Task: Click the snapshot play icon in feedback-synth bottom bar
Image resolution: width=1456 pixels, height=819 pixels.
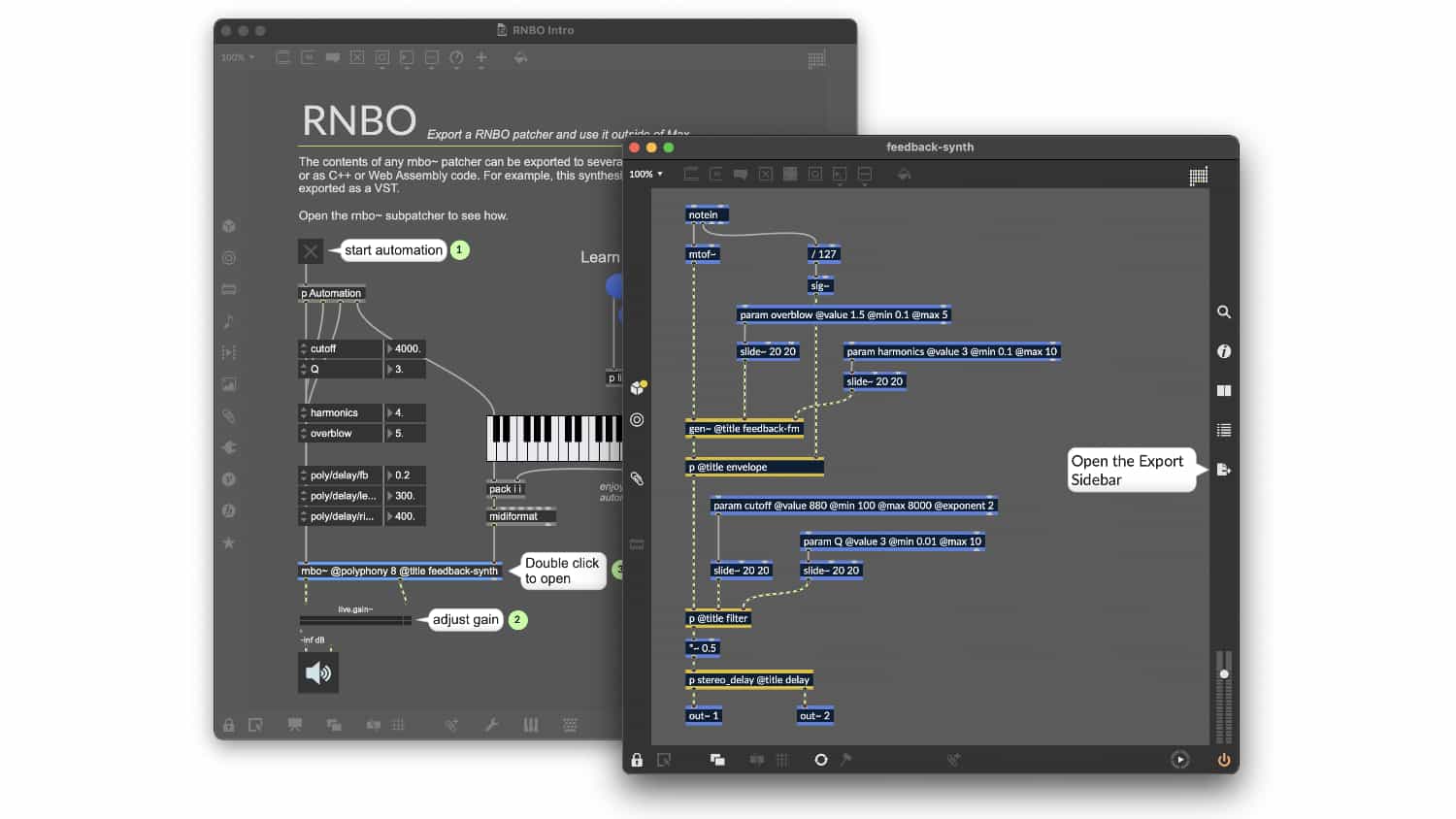Action: pos(1180,760)
